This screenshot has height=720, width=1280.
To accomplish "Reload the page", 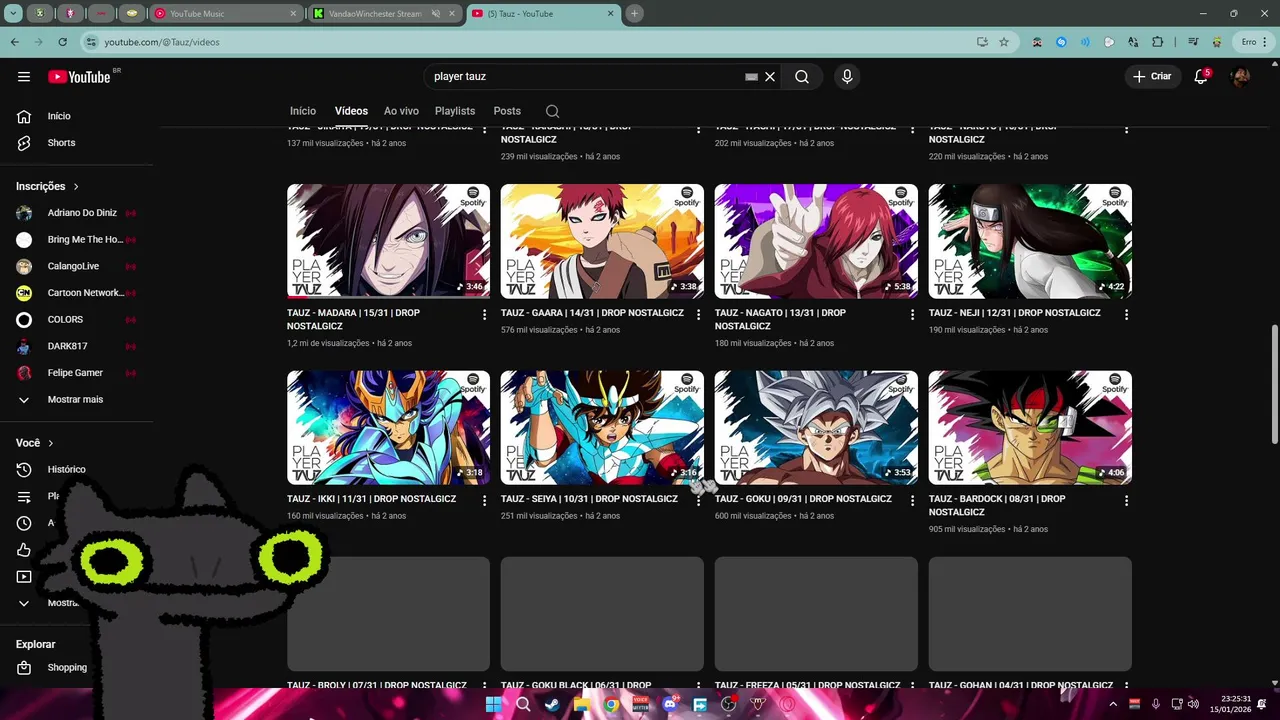I will coord(62,42).
